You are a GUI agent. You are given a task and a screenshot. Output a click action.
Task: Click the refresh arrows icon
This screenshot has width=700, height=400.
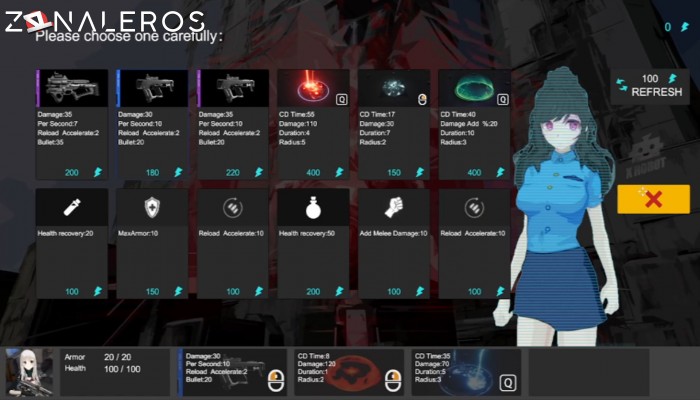click(x=622, y=85)
